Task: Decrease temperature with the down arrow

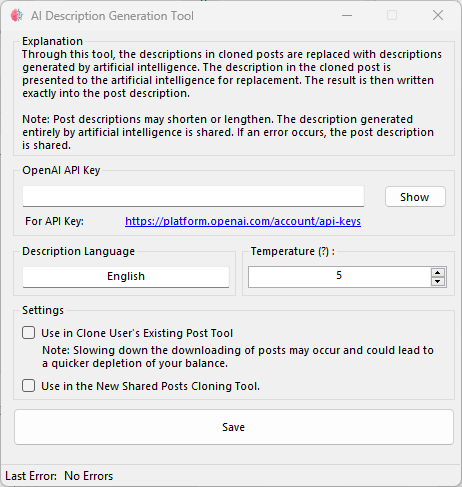Action: point(437,281)
